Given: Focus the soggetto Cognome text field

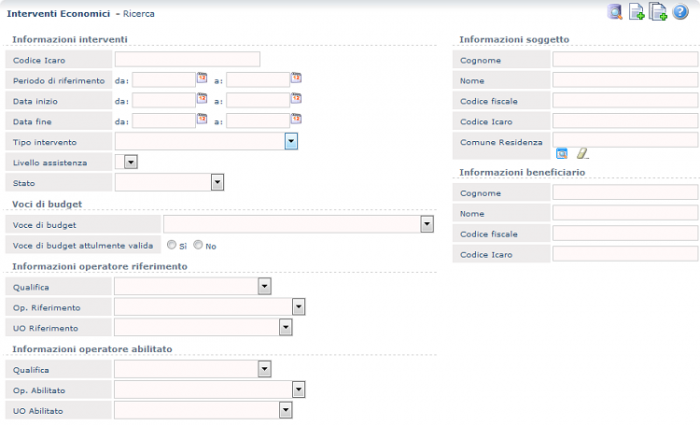Looking at the screenshot, I should (625, 60).
